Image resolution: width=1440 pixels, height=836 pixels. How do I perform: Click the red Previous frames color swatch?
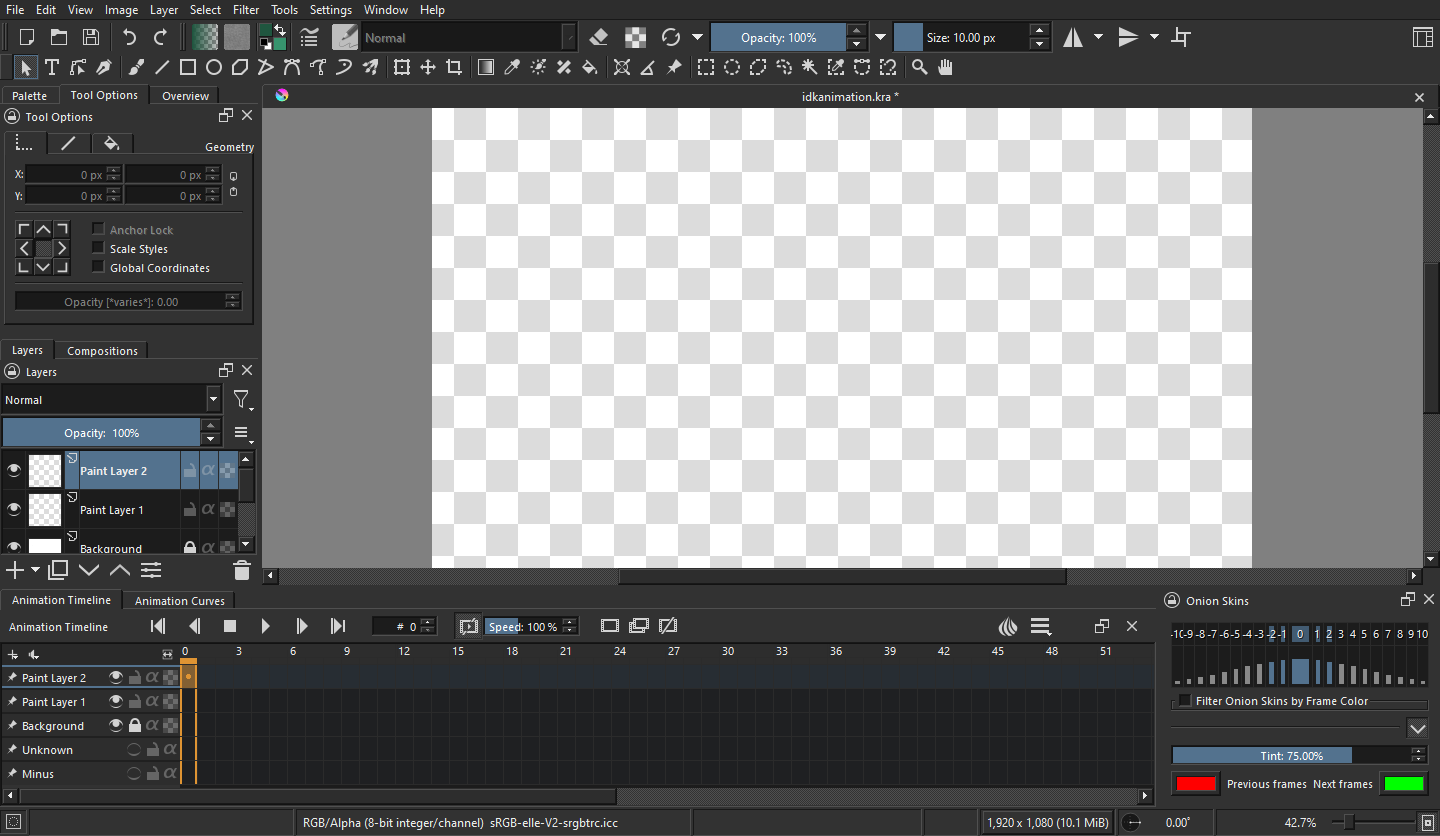[x=1196, y=784]
